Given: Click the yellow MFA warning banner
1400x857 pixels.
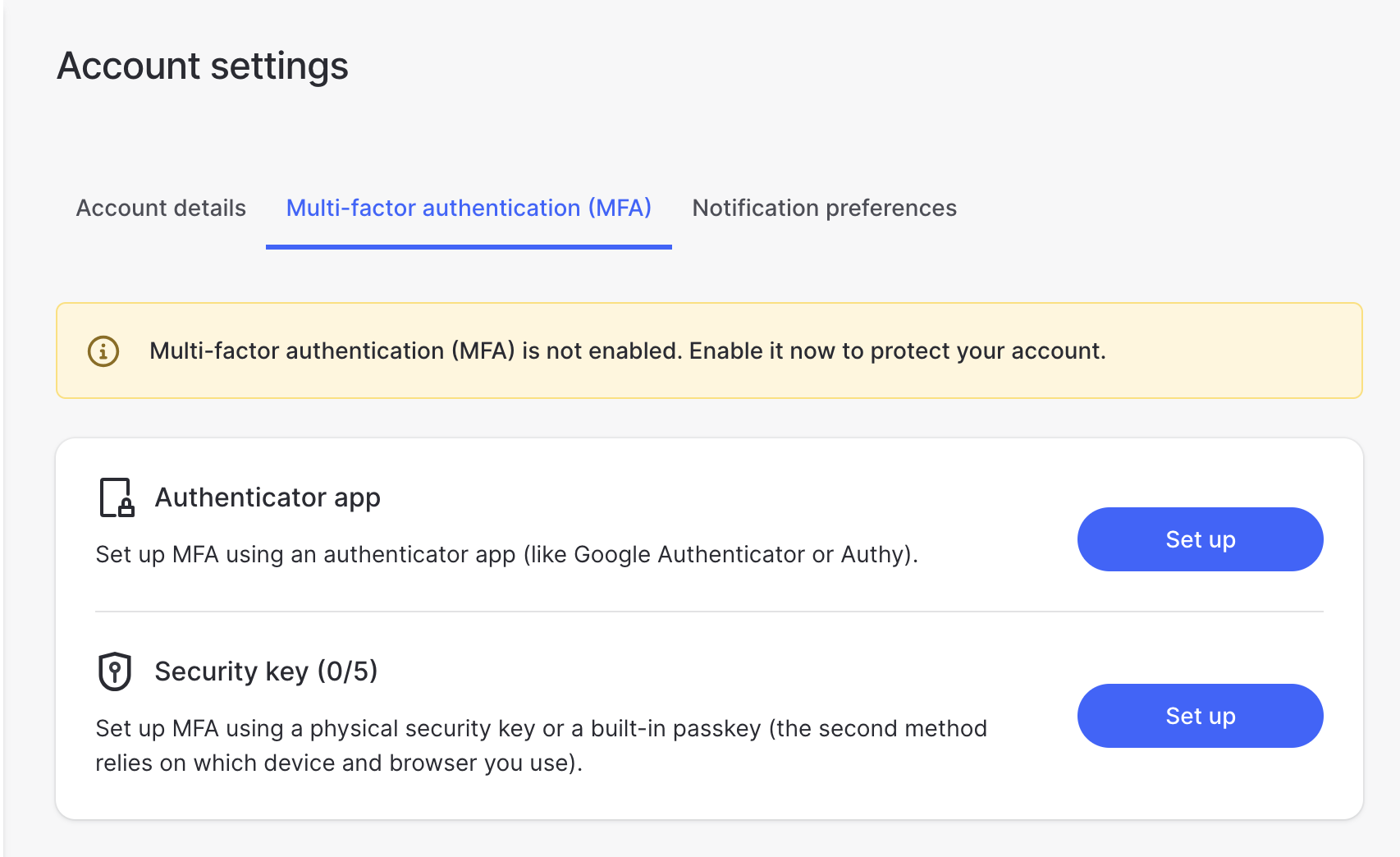Looking at the screenshot, I should click(x=708, y=351).
